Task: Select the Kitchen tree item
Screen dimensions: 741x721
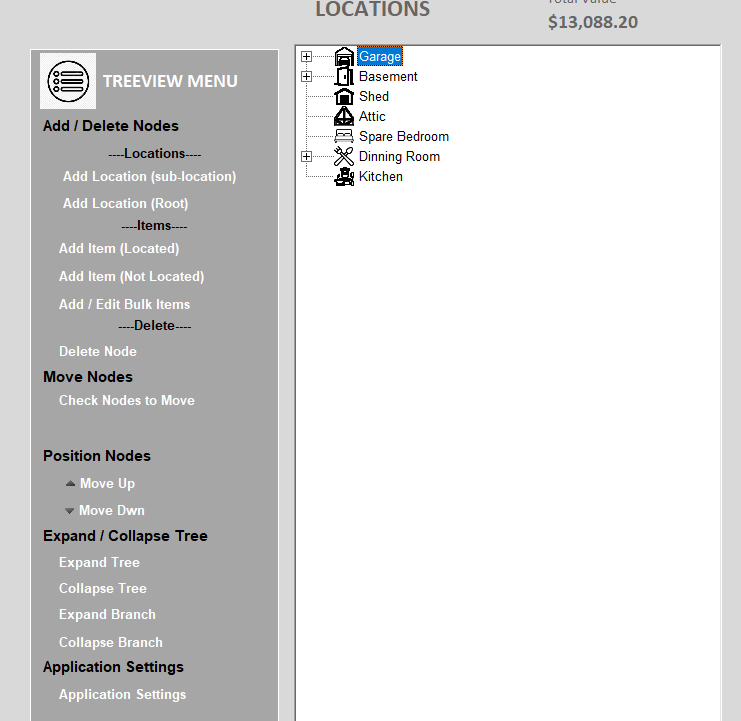Action: (380, 177)
